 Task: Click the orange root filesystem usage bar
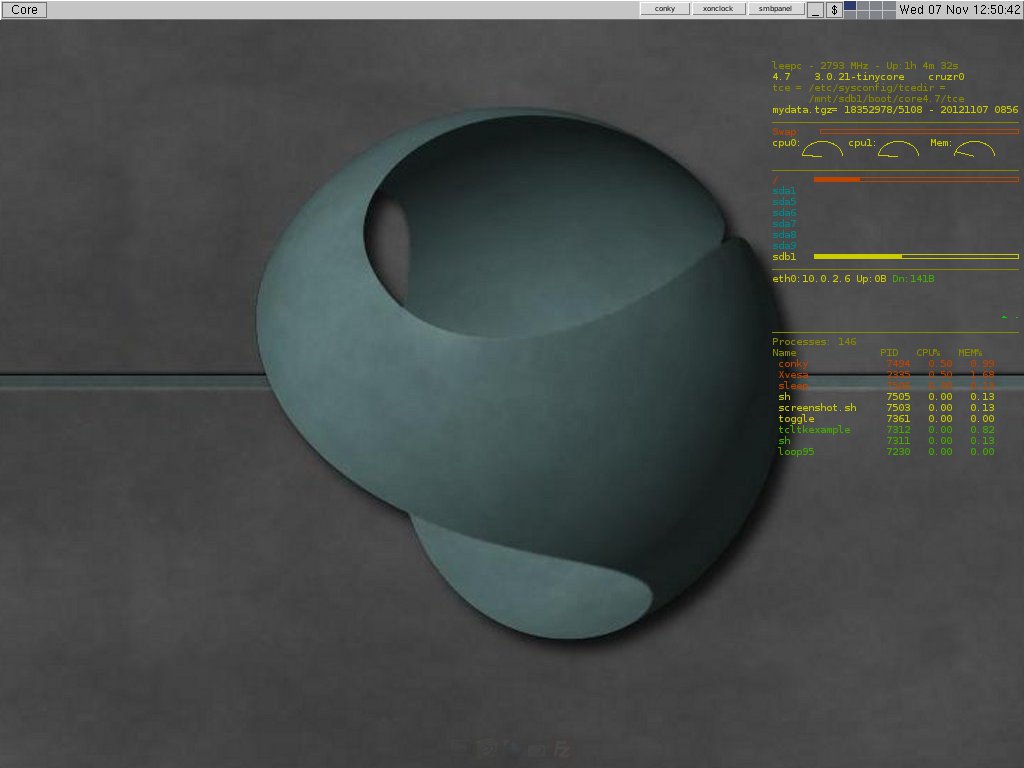915,180
